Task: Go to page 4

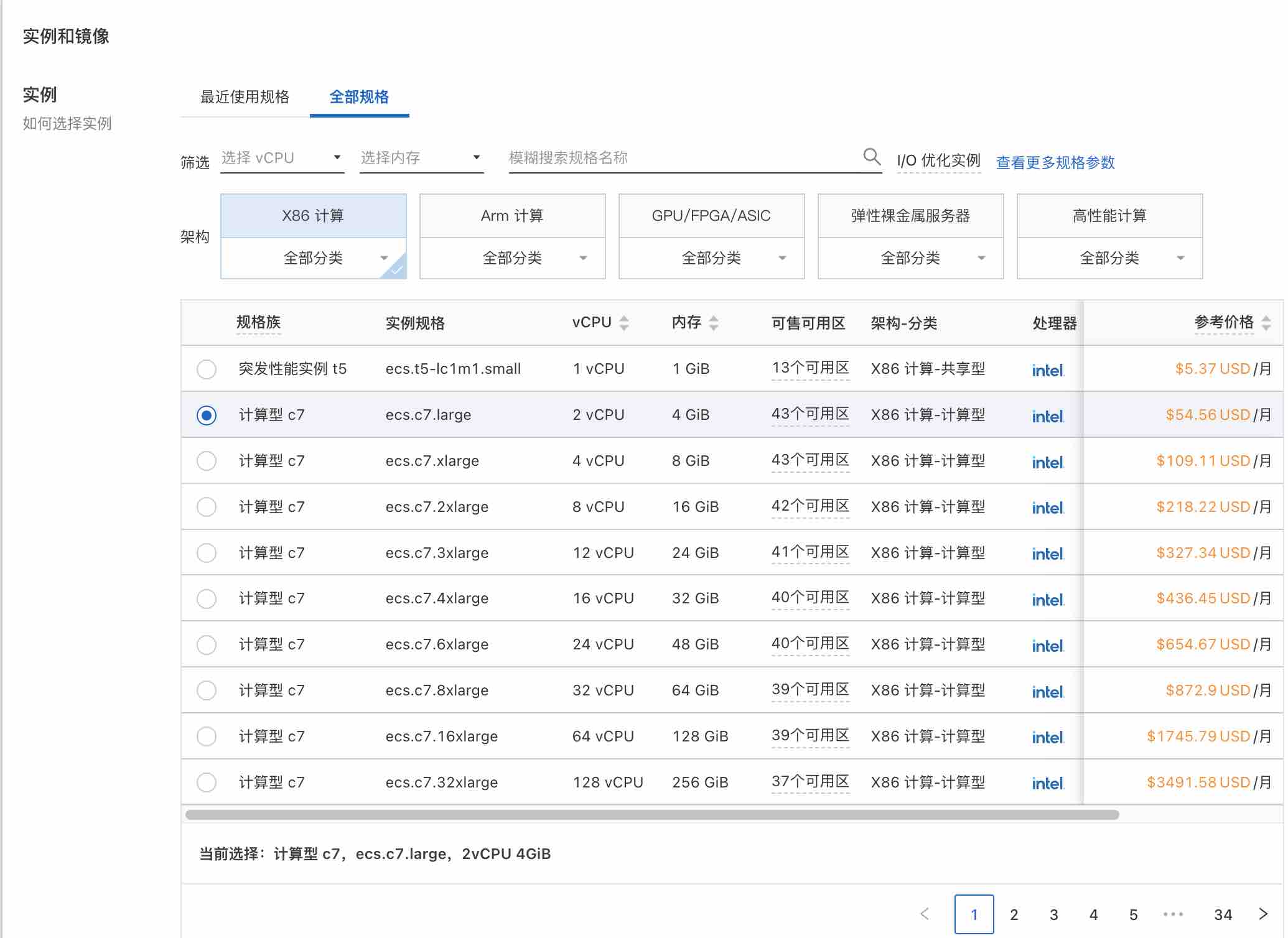Action: tap(1094, 914)
